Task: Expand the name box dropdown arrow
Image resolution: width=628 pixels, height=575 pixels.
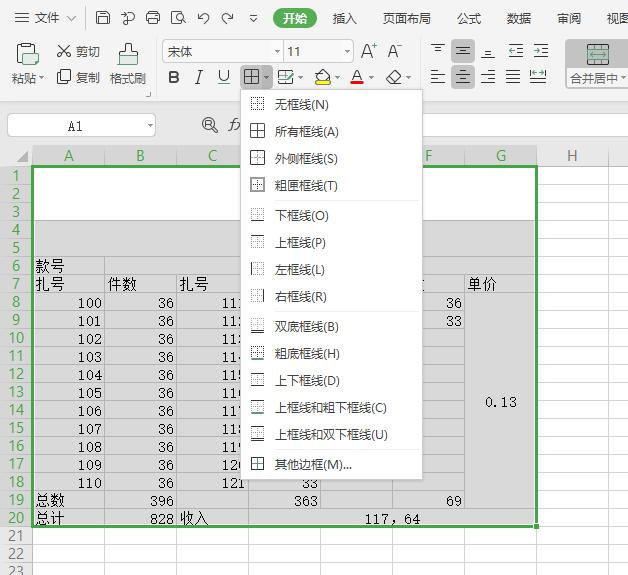Action: 150,126
